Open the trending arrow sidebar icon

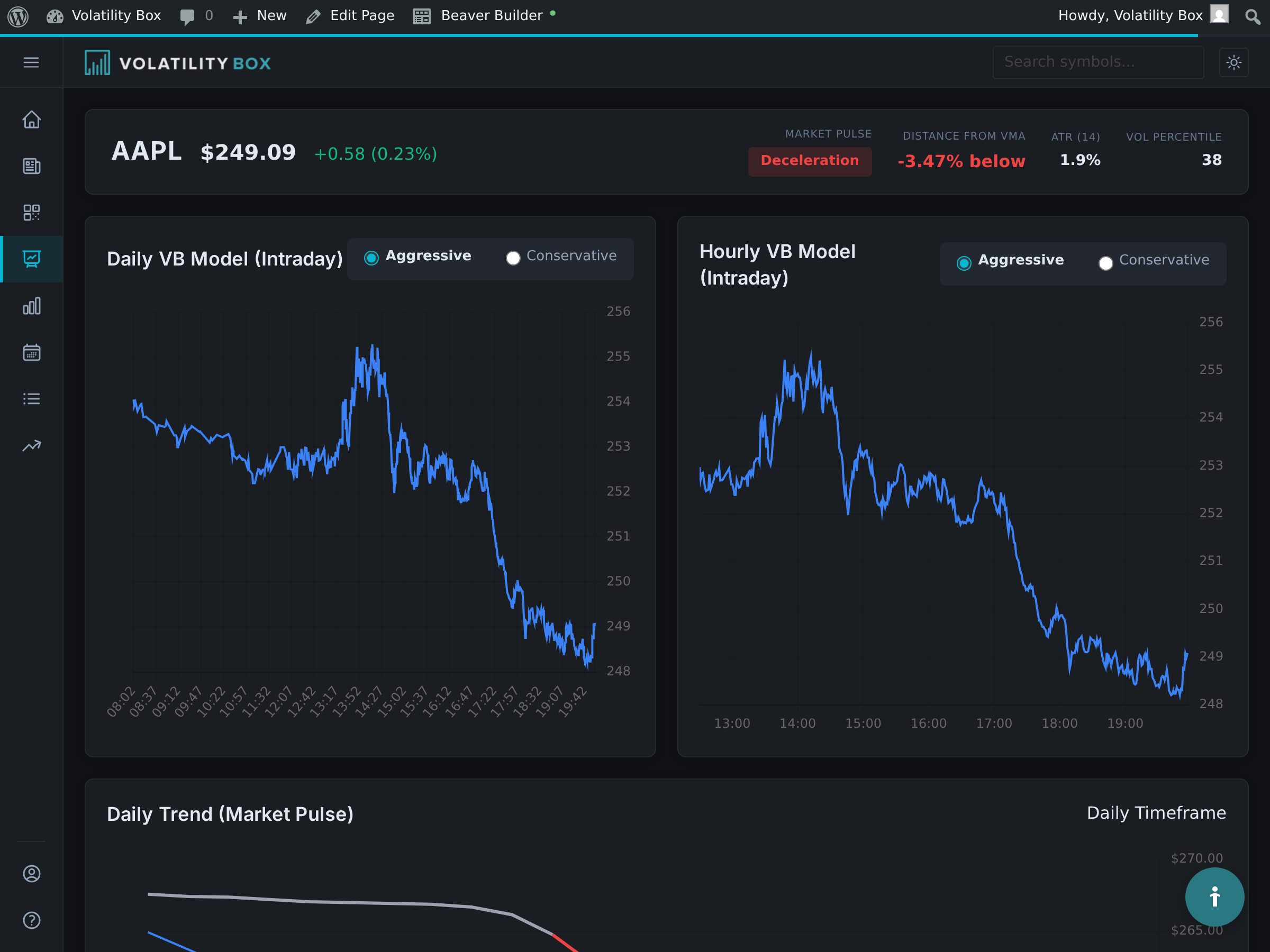pyautogui.click(x=32, y=446)
